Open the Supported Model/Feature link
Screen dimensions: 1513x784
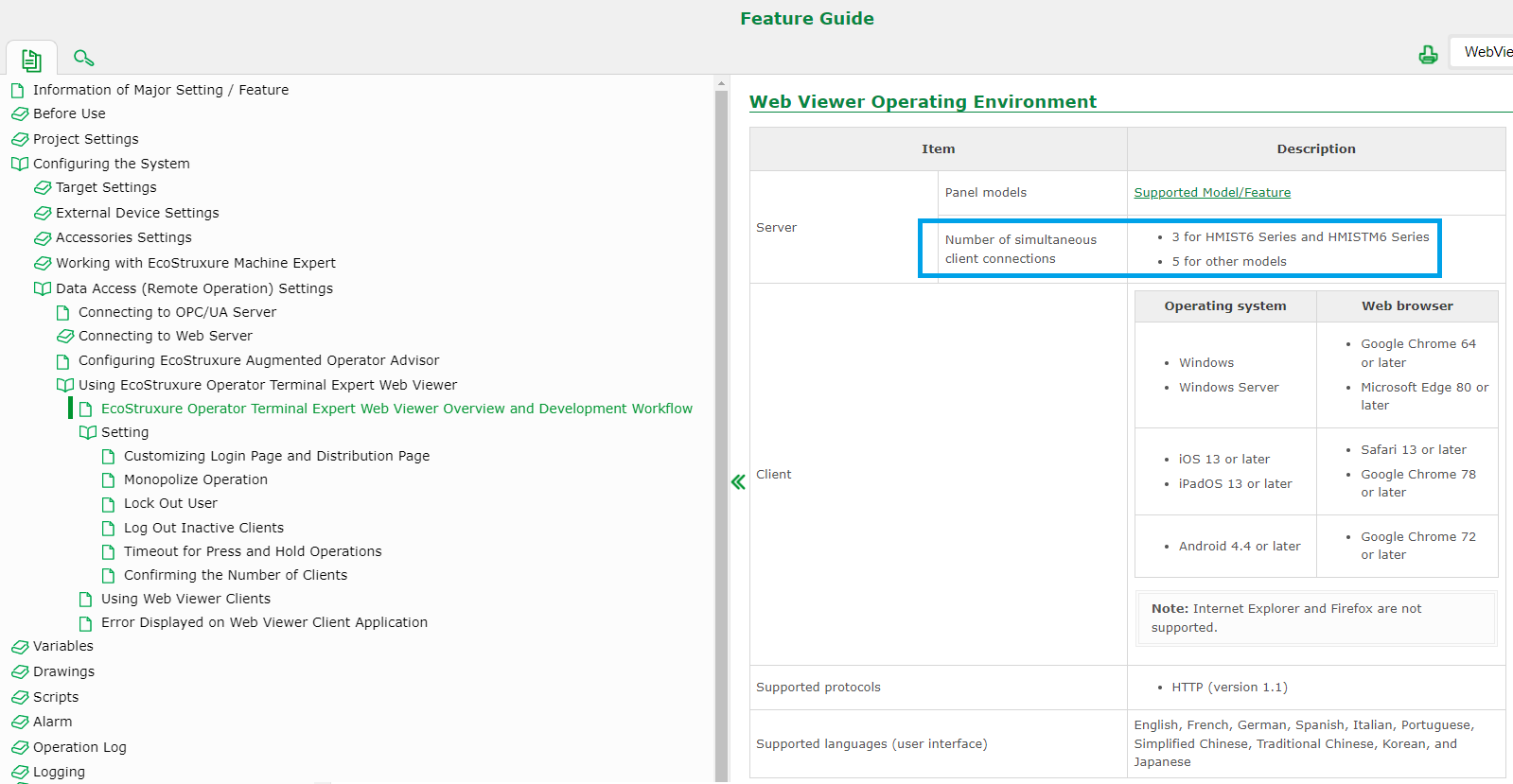1212,192
